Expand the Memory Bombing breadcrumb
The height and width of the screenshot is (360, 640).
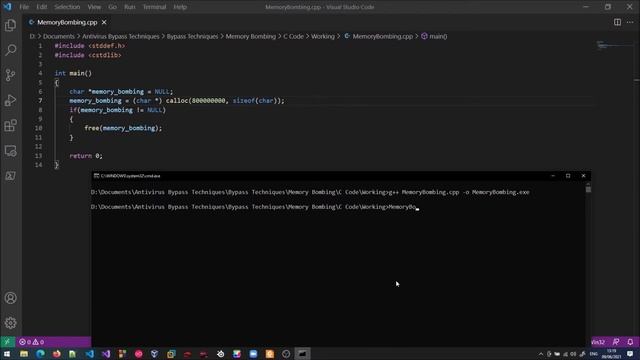pyautogui.click(x=251, y=36)
